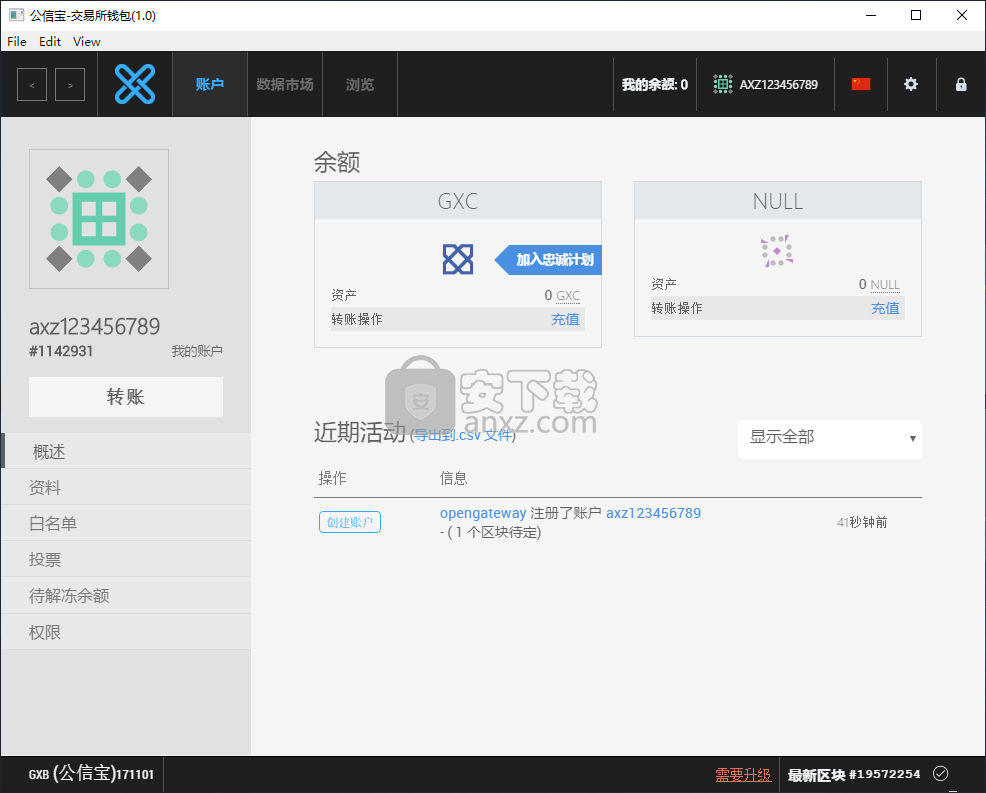Open the View menu
986x793 pixels.
[x=86, y=42]
